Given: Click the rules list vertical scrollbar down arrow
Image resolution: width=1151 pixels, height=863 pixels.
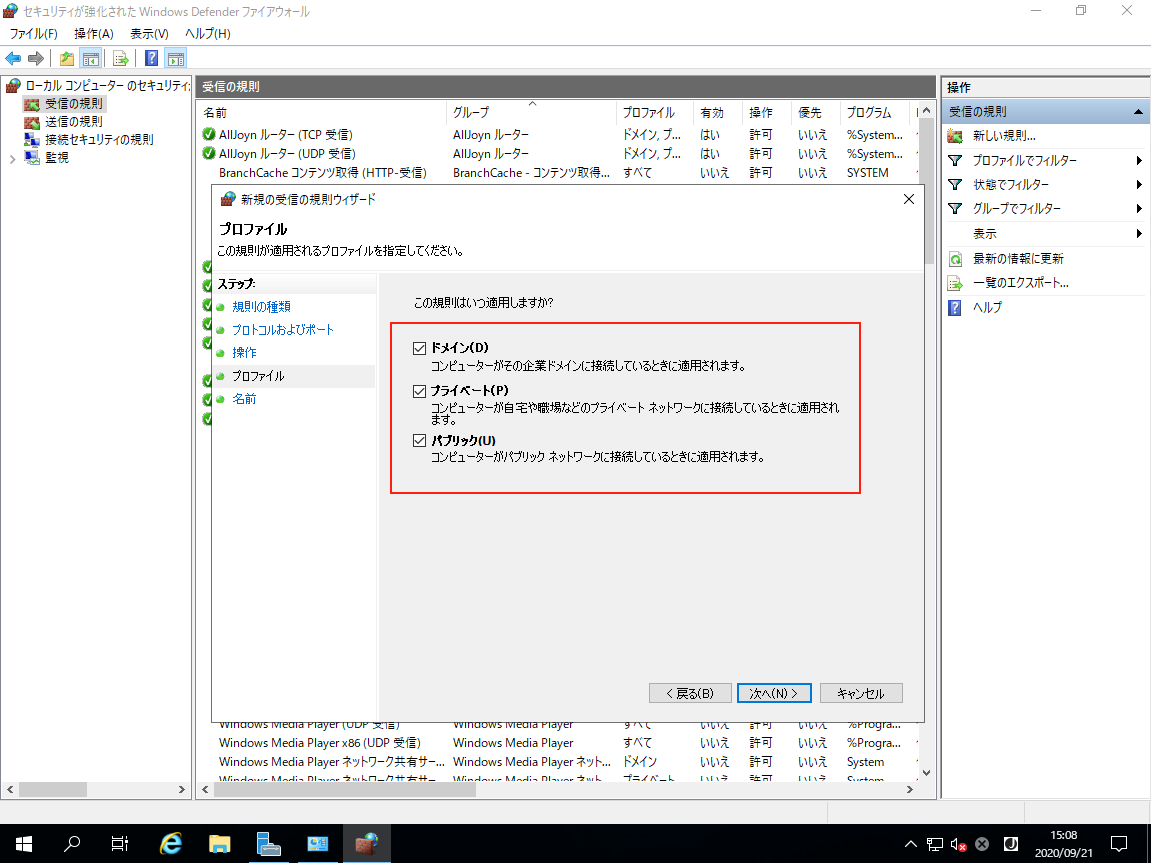Looking at the screenshot, I should point(926,773).
